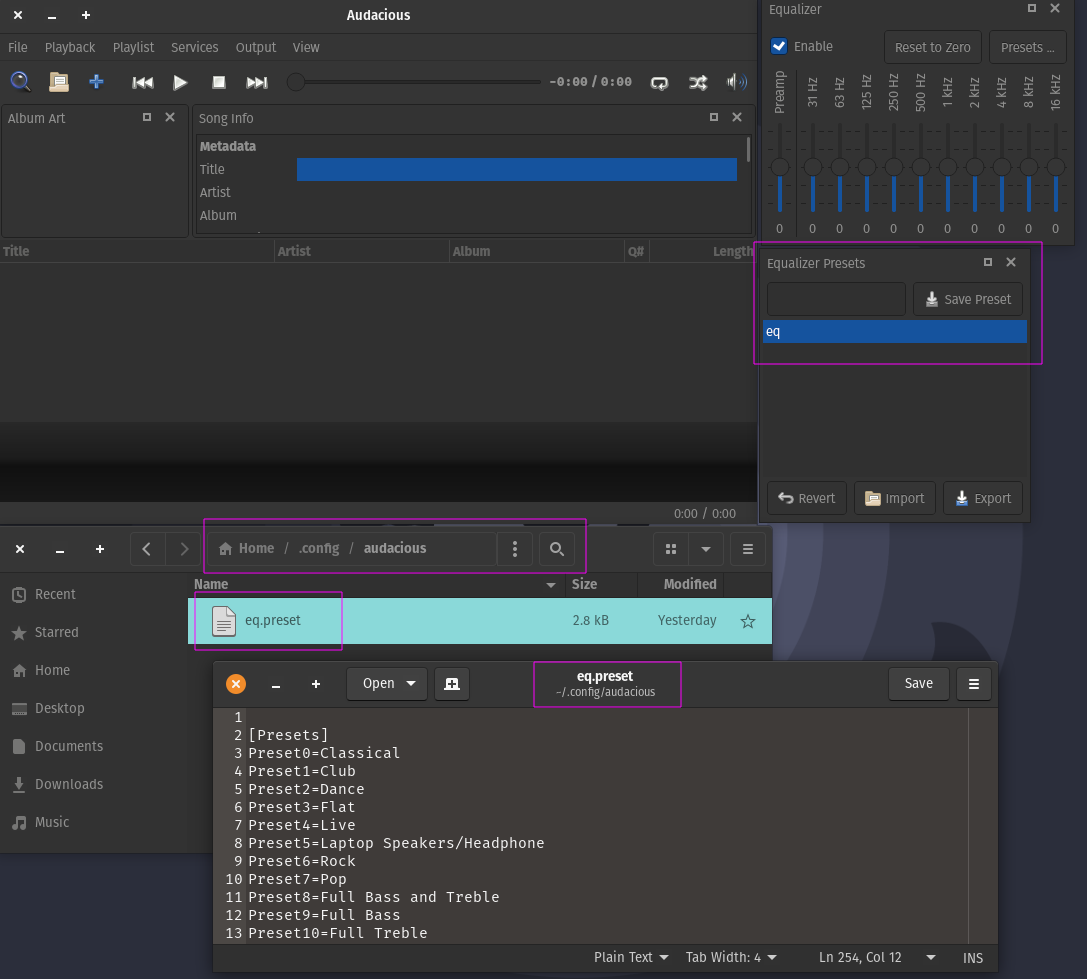Toggle the repeat playback icon
This screenshot has width=1087, height=979.
(659, 82)
